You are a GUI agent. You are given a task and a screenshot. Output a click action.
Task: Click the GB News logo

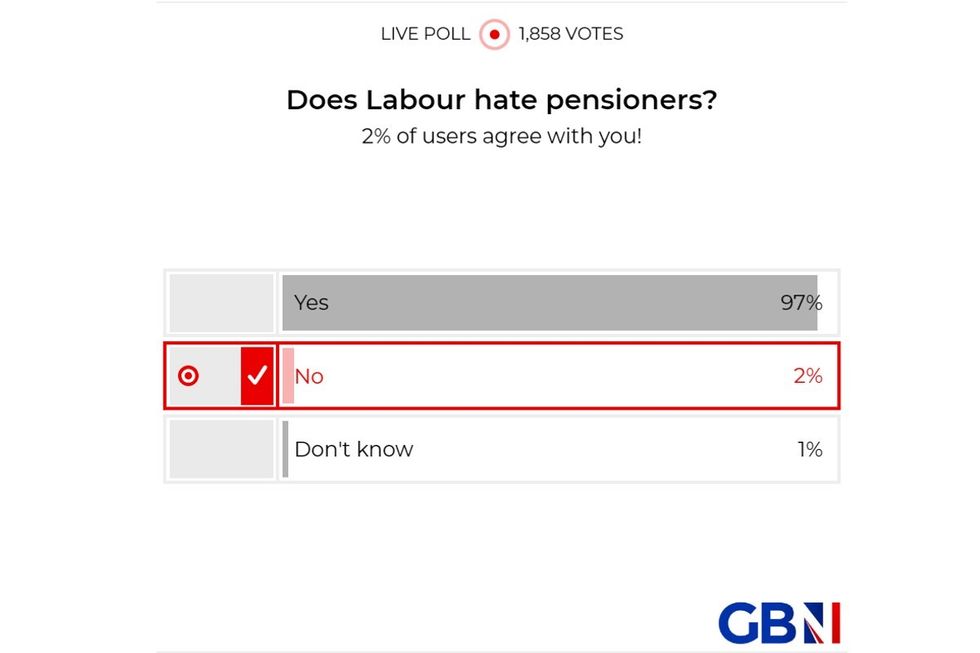[x=780, y=622]
